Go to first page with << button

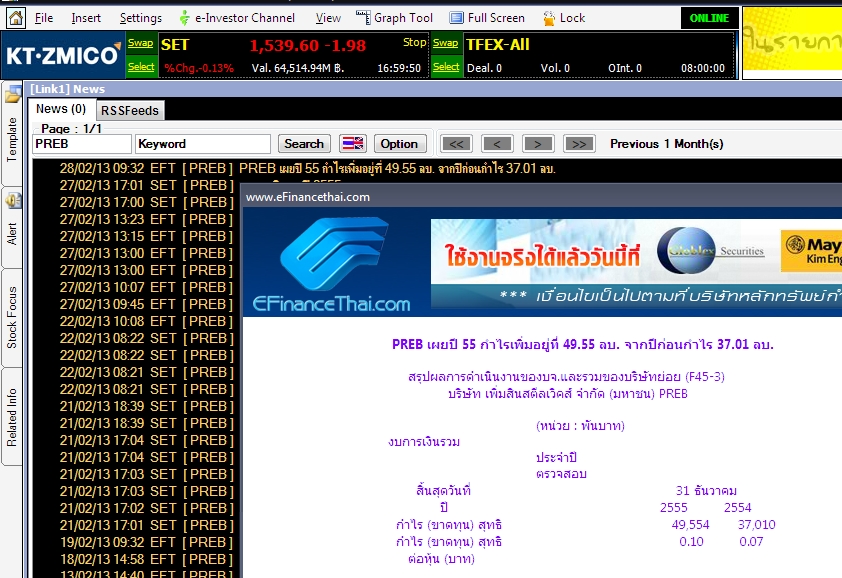pos(456,144)
